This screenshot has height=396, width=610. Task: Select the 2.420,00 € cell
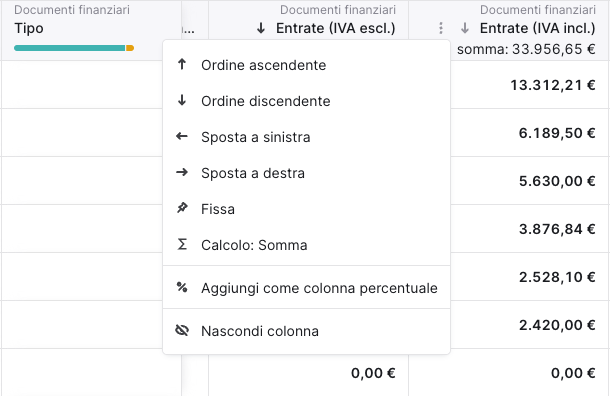(557, 325)
